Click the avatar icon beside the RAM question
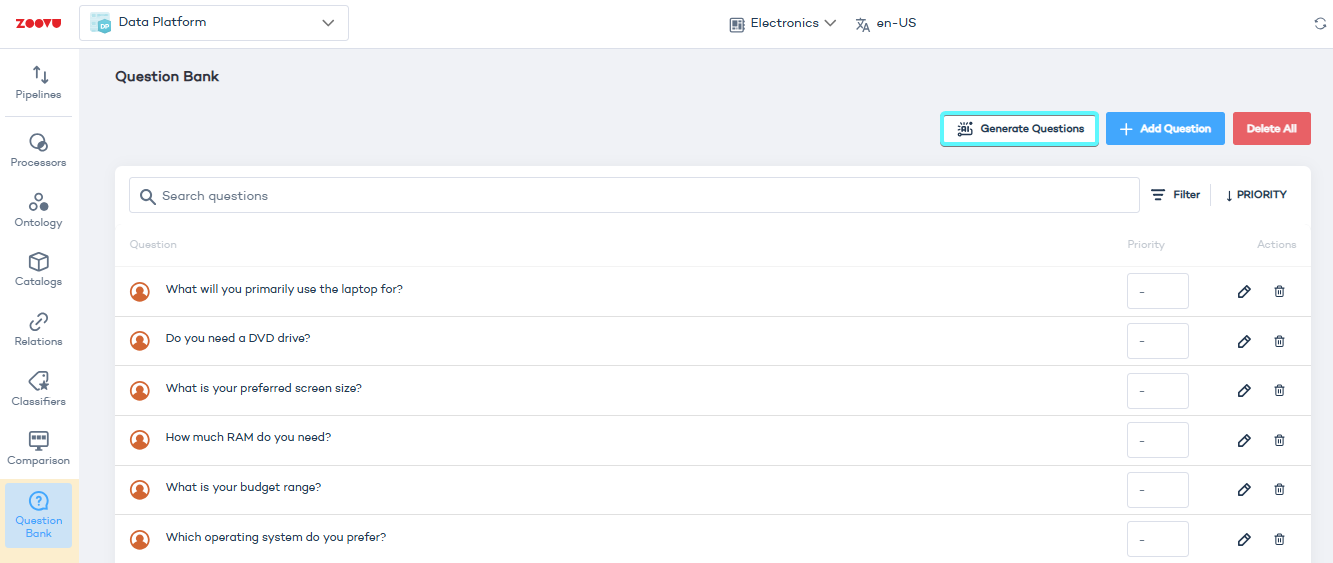 point(140,440)
